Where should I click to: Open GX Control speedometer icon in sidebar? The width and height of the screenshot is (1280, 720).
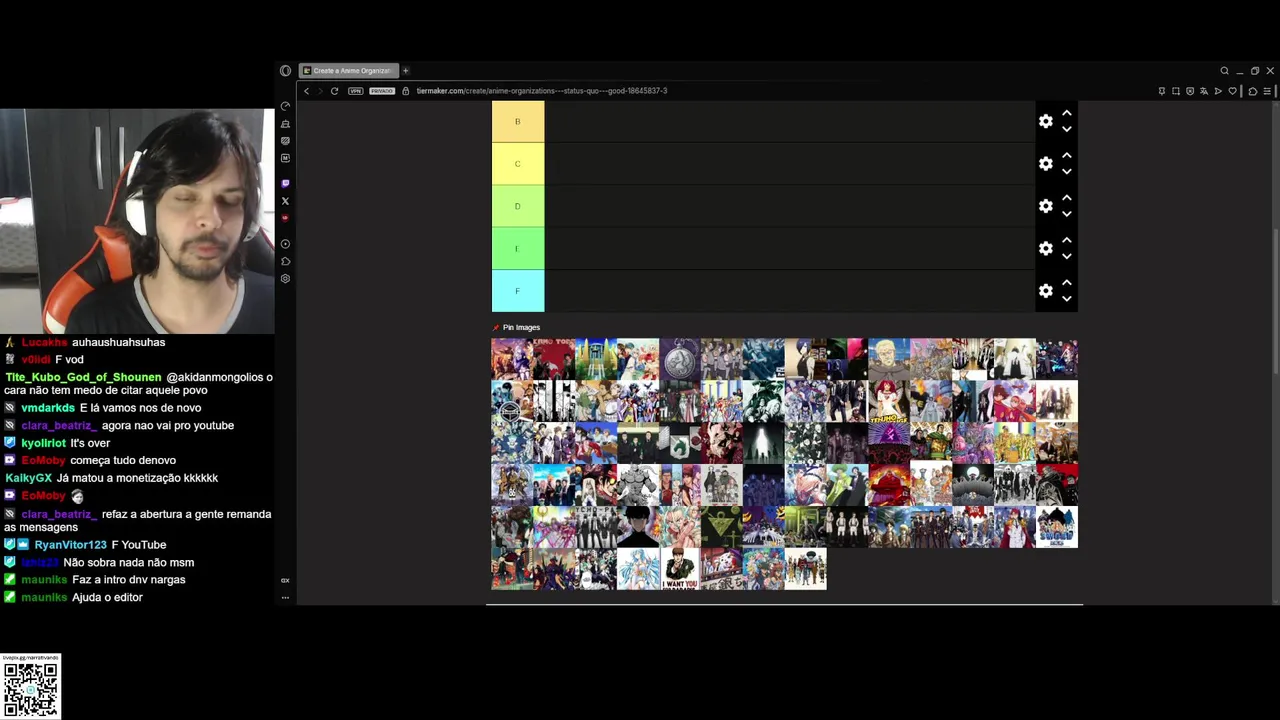[x=285, y=106]
